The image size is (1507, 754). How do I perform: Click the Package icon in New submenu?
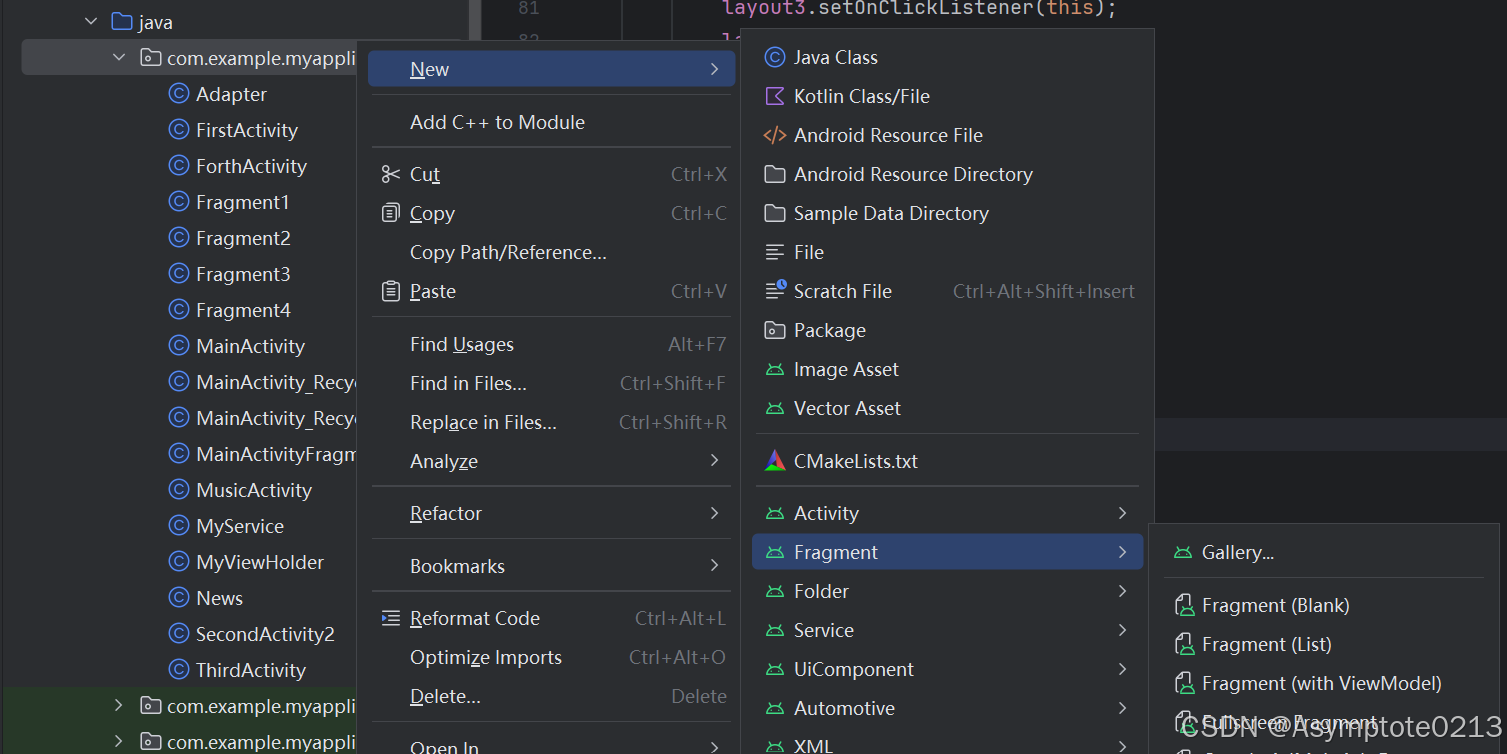775,330
